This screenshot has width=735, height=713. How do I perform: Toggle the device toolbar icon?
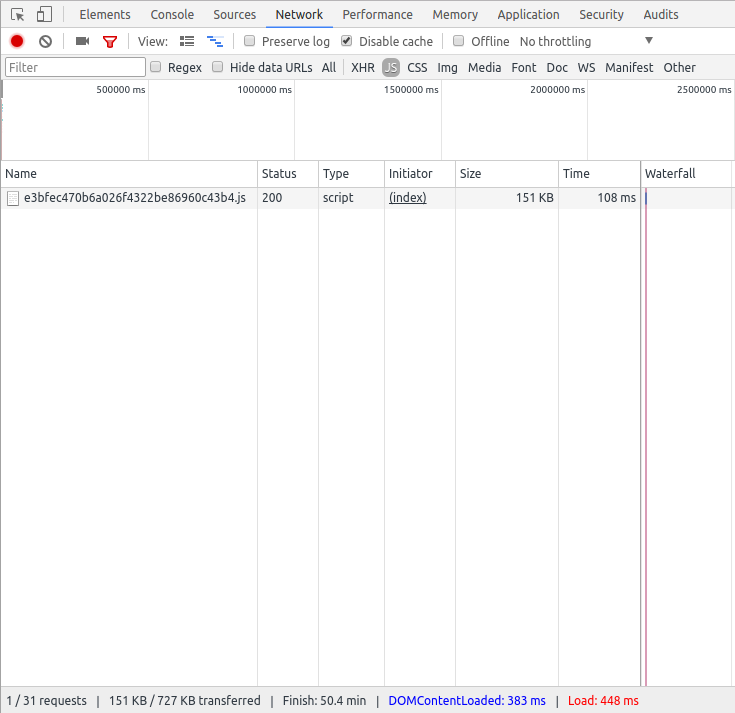[44, 15]
